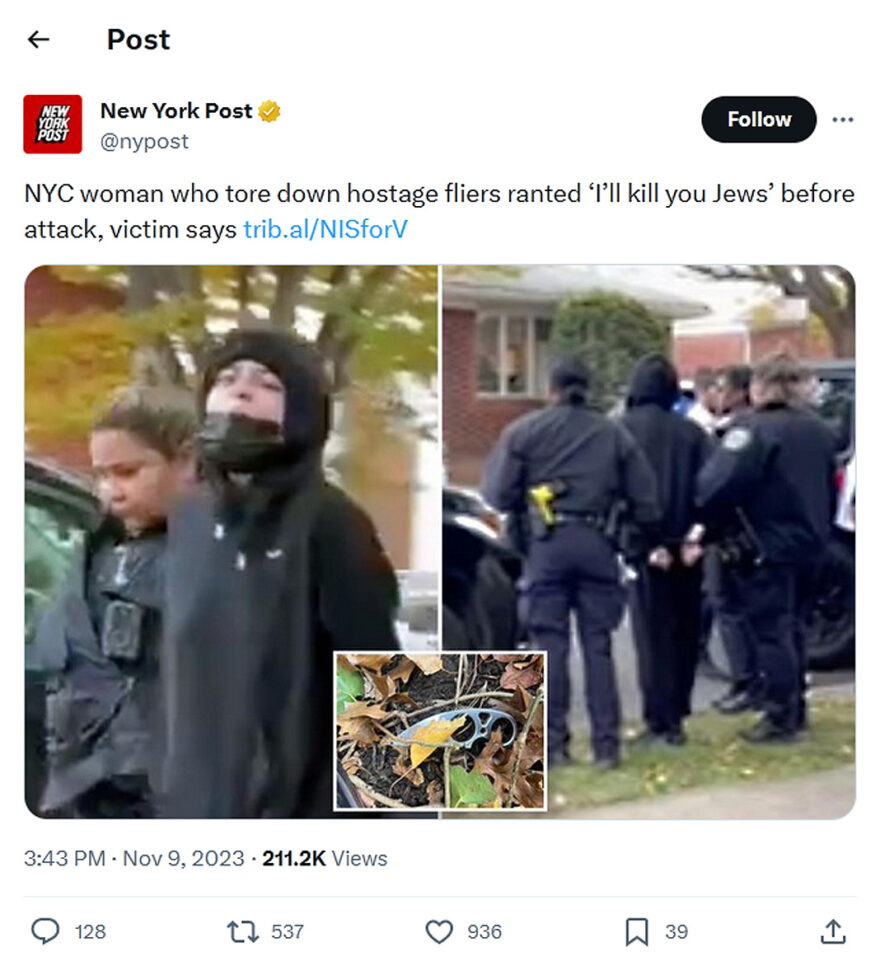View the right photo of police officers
This screenshot has width=880, height=966.
[648, 542]
